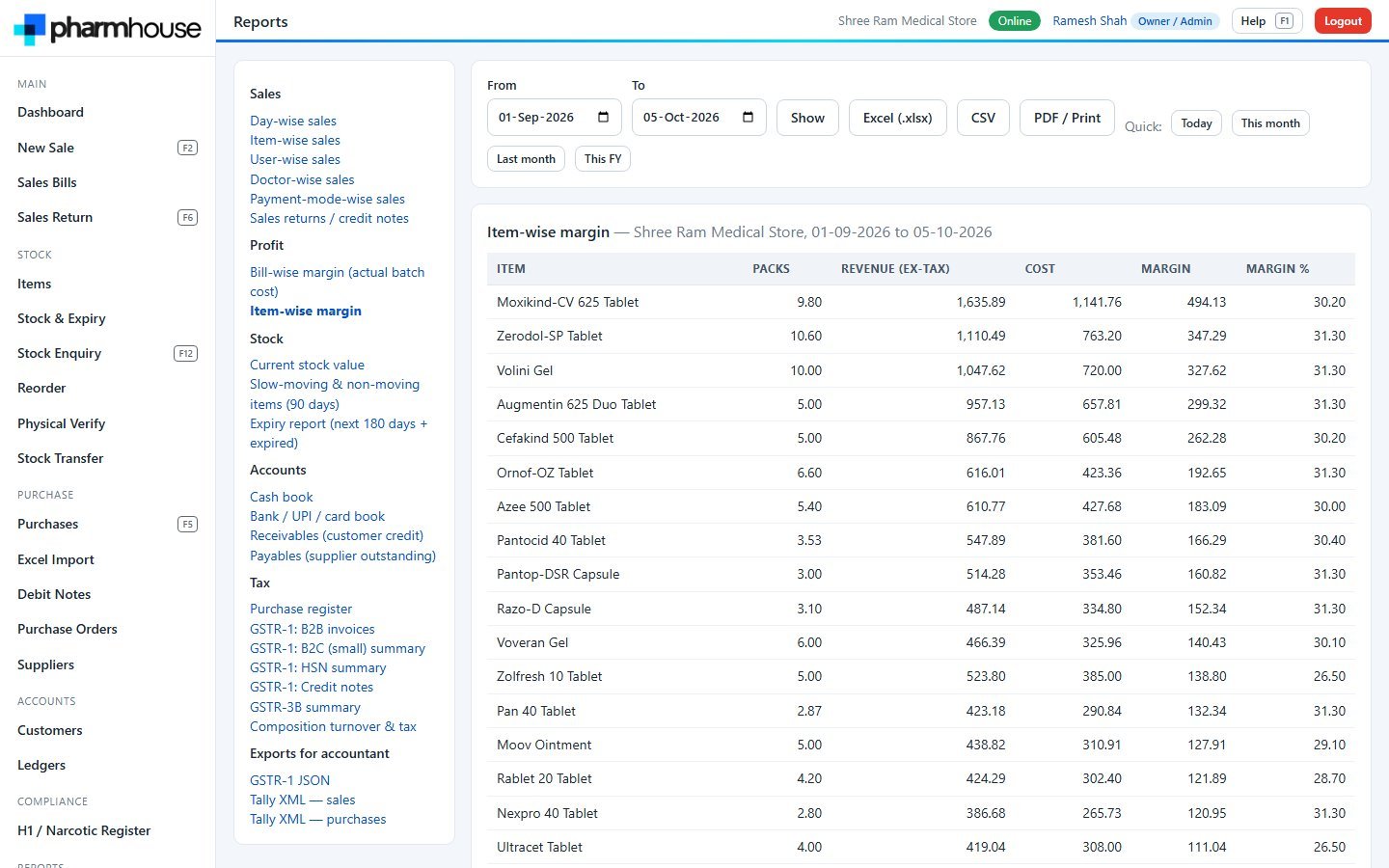Click the From date input field
Screen dimensions: 1389x868
tap(555, 118)
